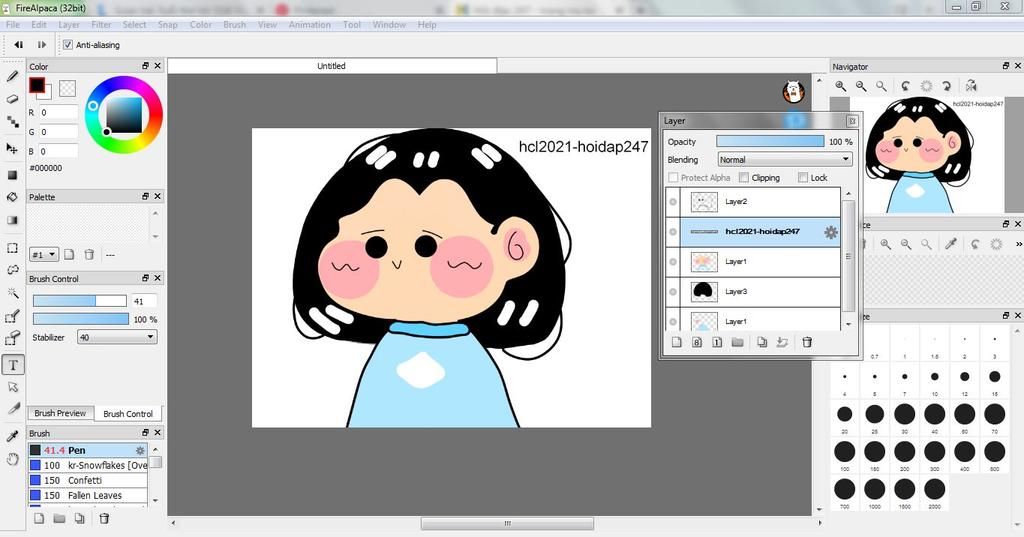Delete the selected brush with trash icon
Image resolution: width=1024 pixels, height=537 pixels.
click(104, 518)
